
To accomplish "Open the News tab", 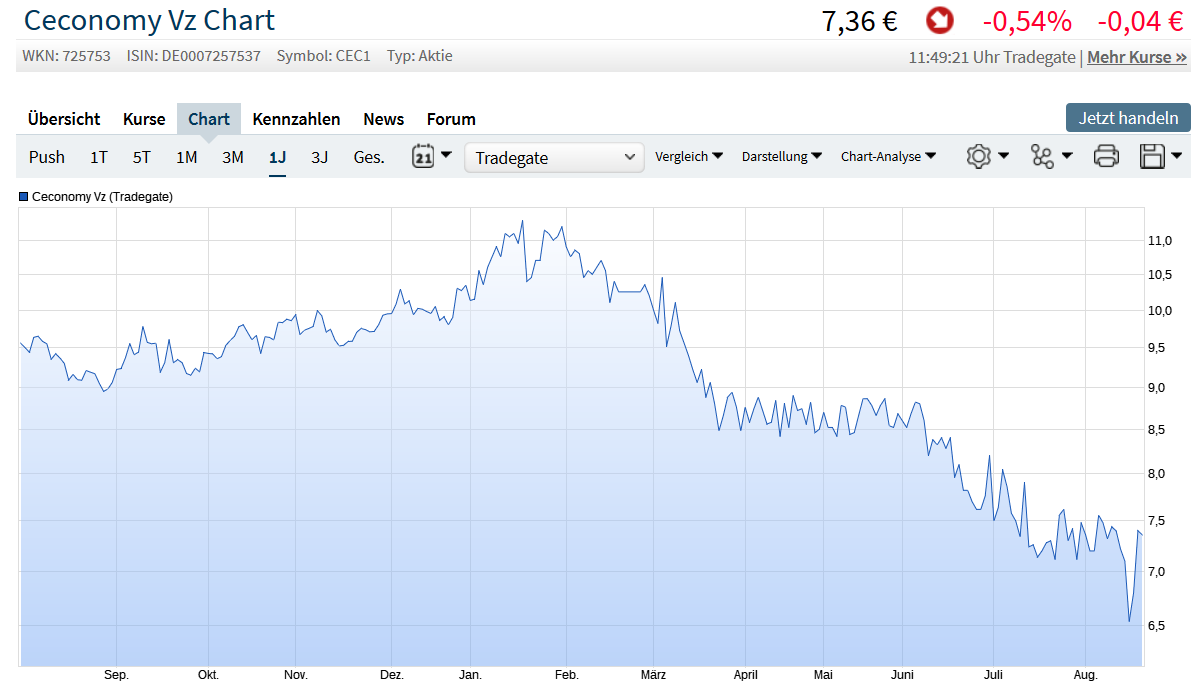I will coord(384,119).
